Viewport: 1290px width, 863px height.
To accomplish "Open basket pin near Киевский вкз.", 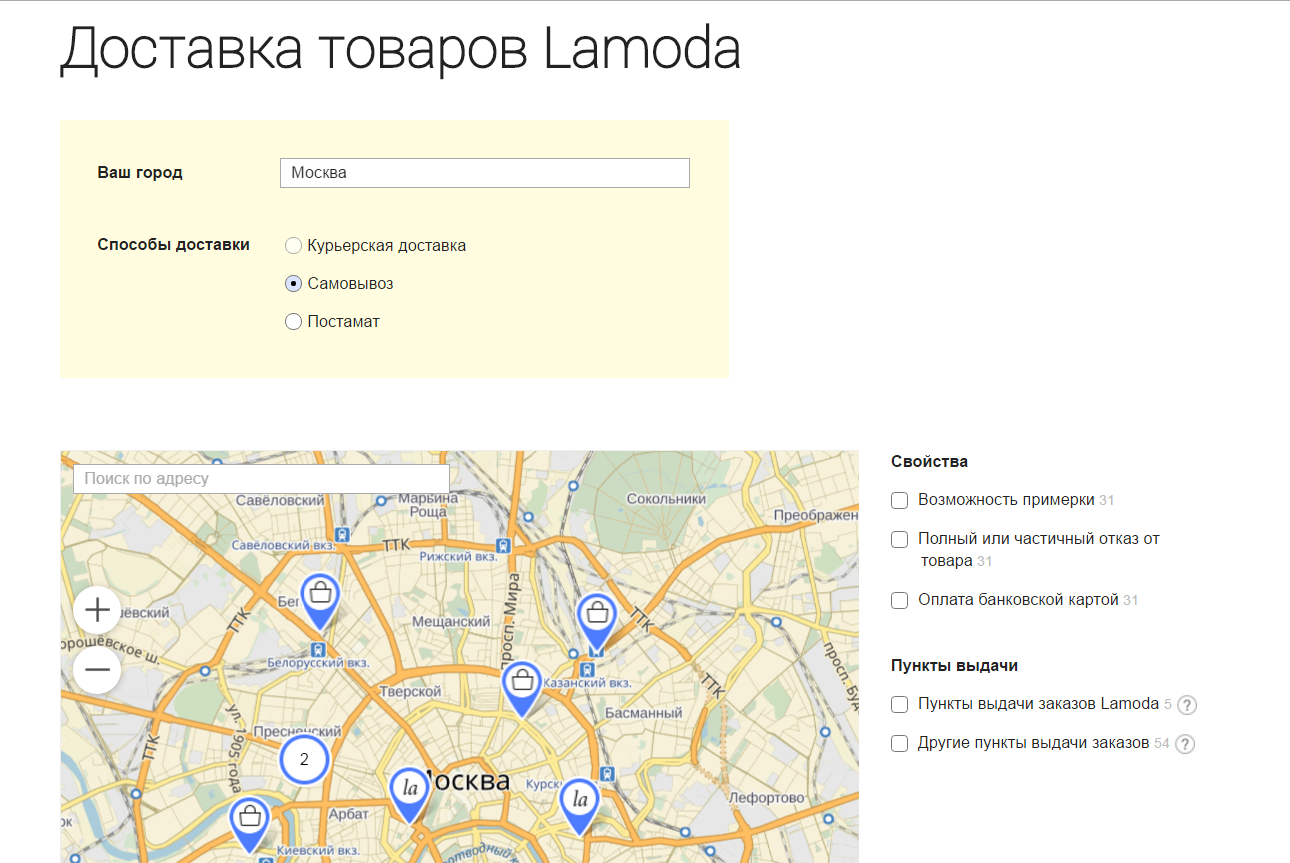I will (250, 825).
